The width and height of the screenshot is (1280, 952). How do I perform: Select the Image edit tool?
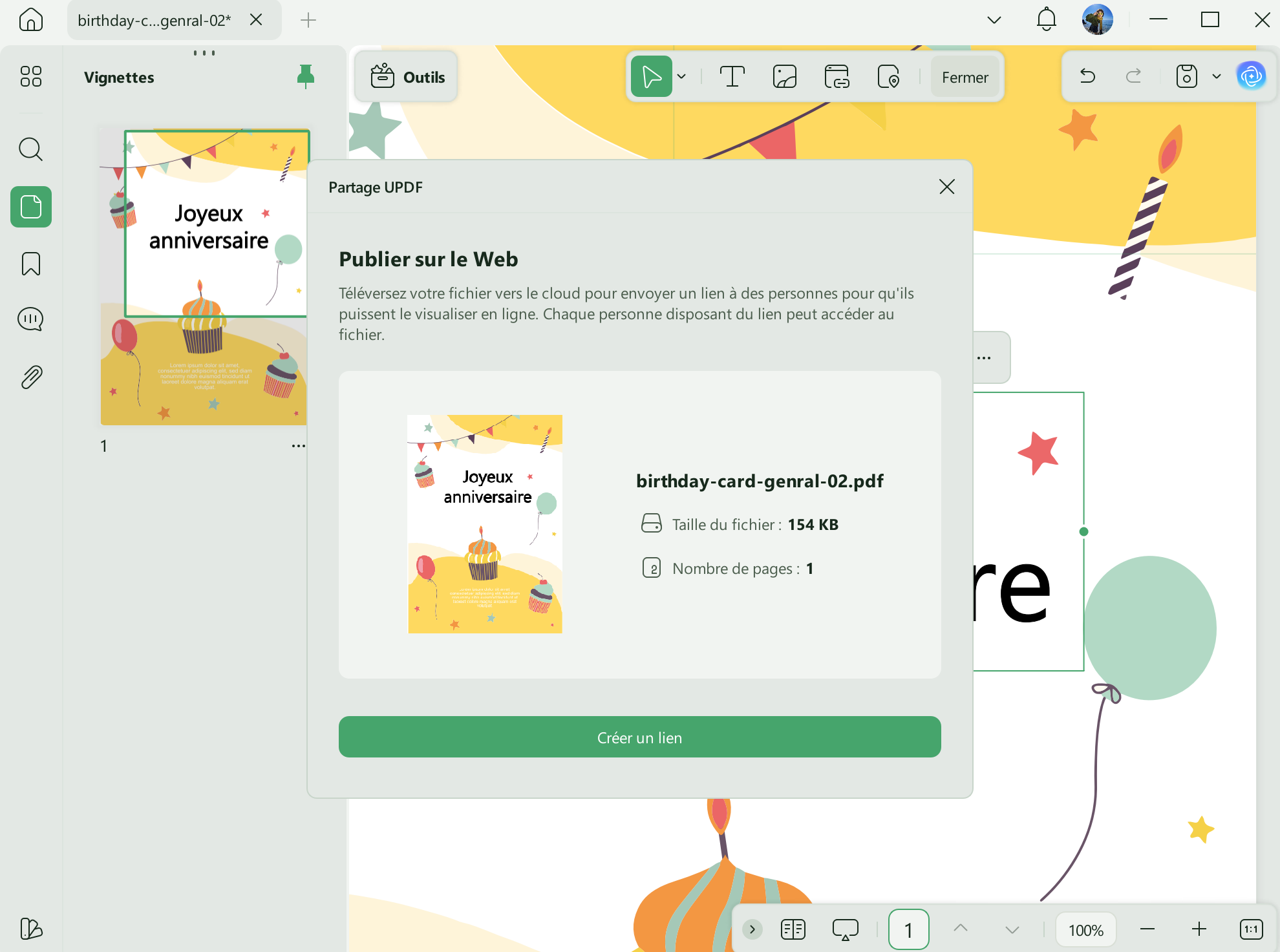tap(785, 77)
